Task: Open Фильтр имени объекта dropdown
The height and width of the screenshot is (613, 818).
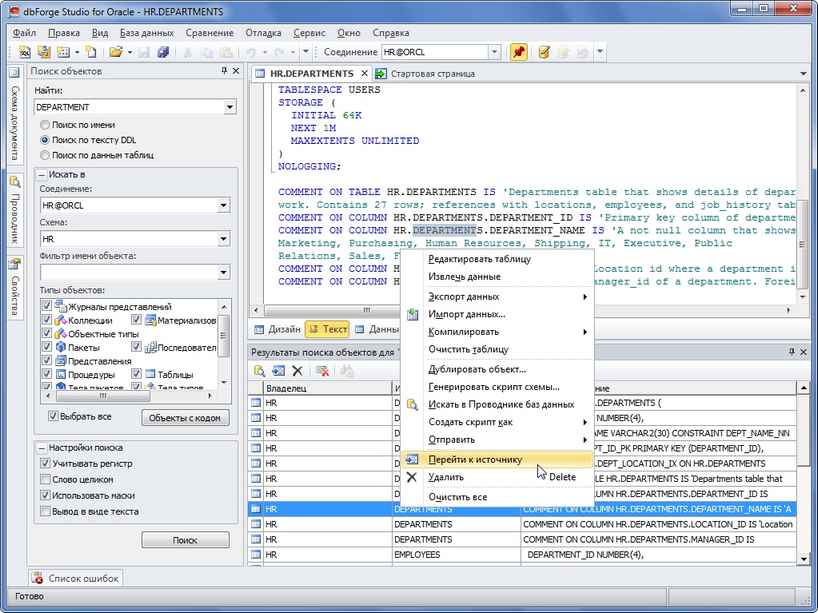Action: pos(223,272)
